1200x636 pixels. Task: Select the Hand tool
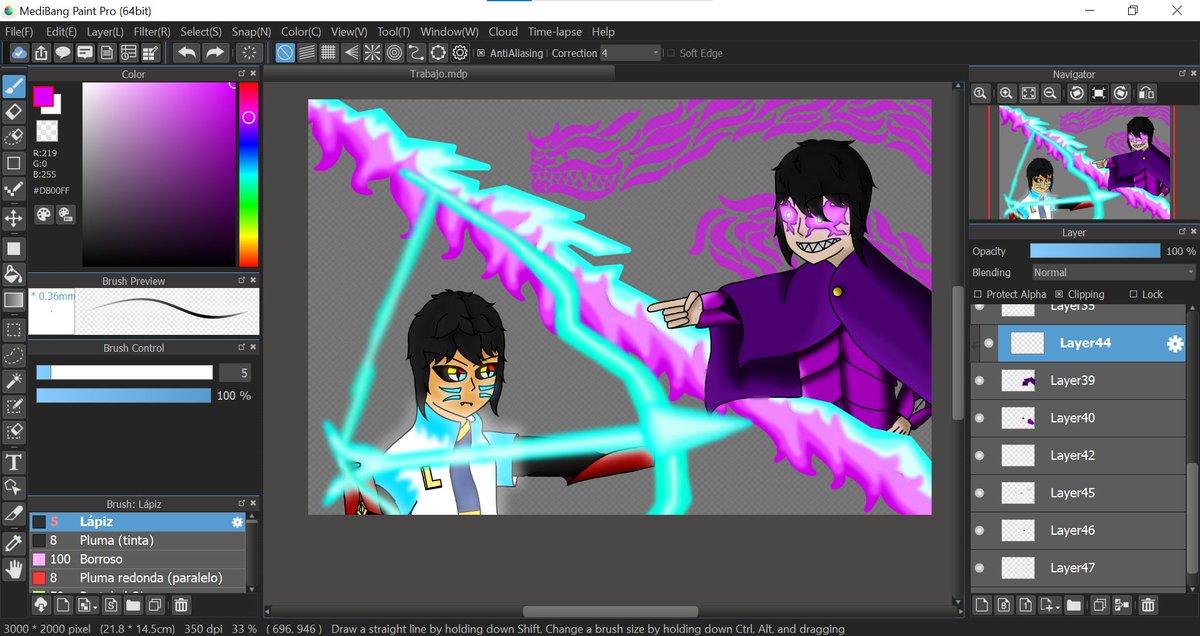click(14, 569)
